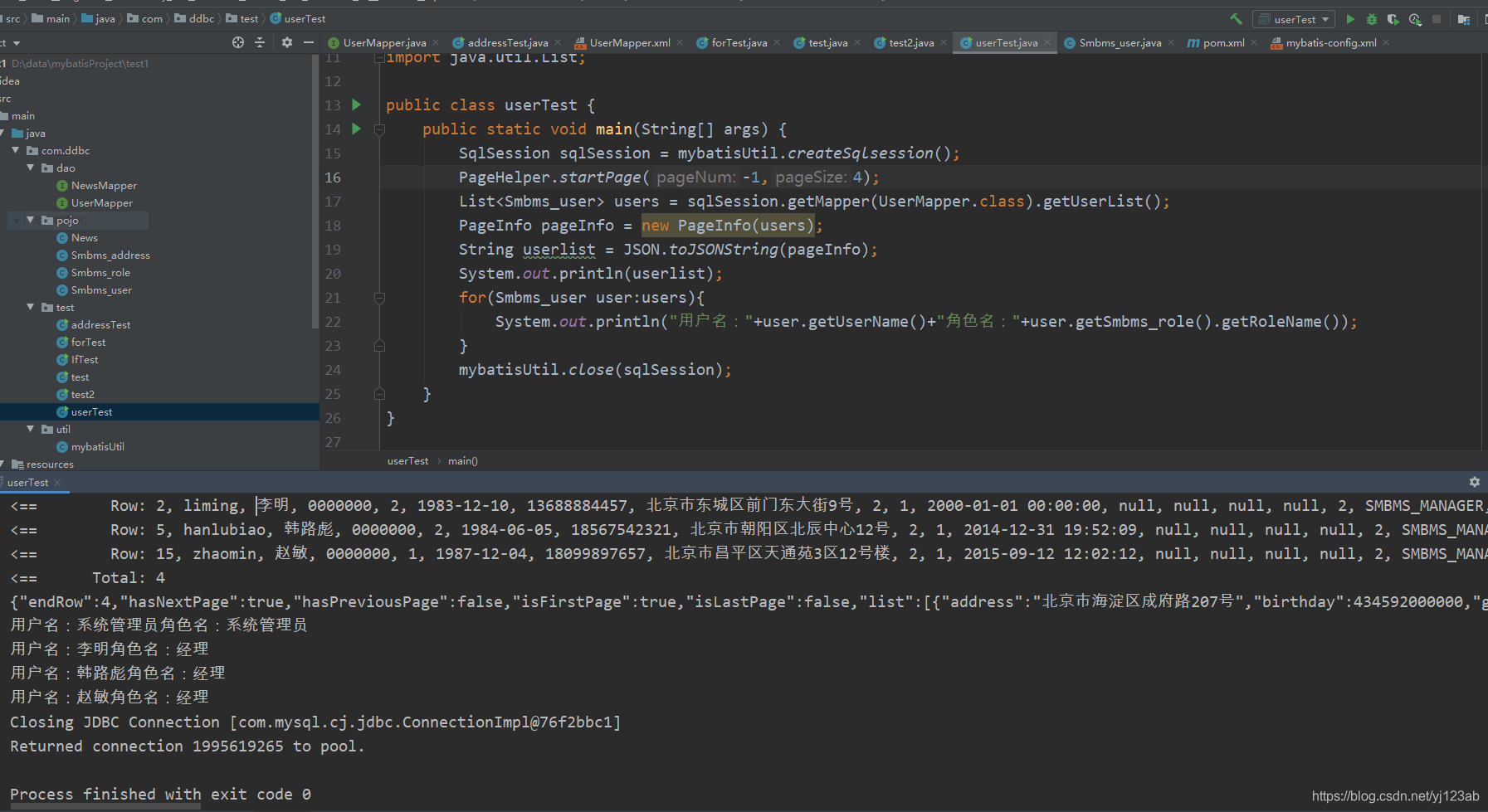Screen dimensions: 1488x812
Task: Open Project panel settings gear
Action: pyautogui.click(x=287, y=42)
